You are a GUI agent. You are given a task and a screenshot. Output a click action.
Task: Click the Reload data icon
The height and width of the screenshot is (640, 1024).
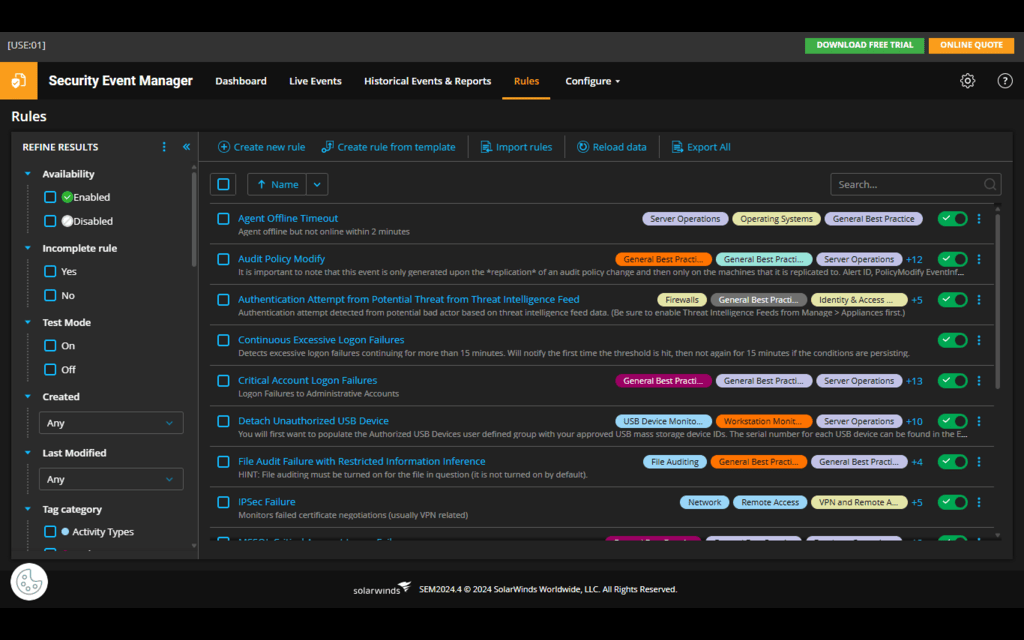coord(582,146)
